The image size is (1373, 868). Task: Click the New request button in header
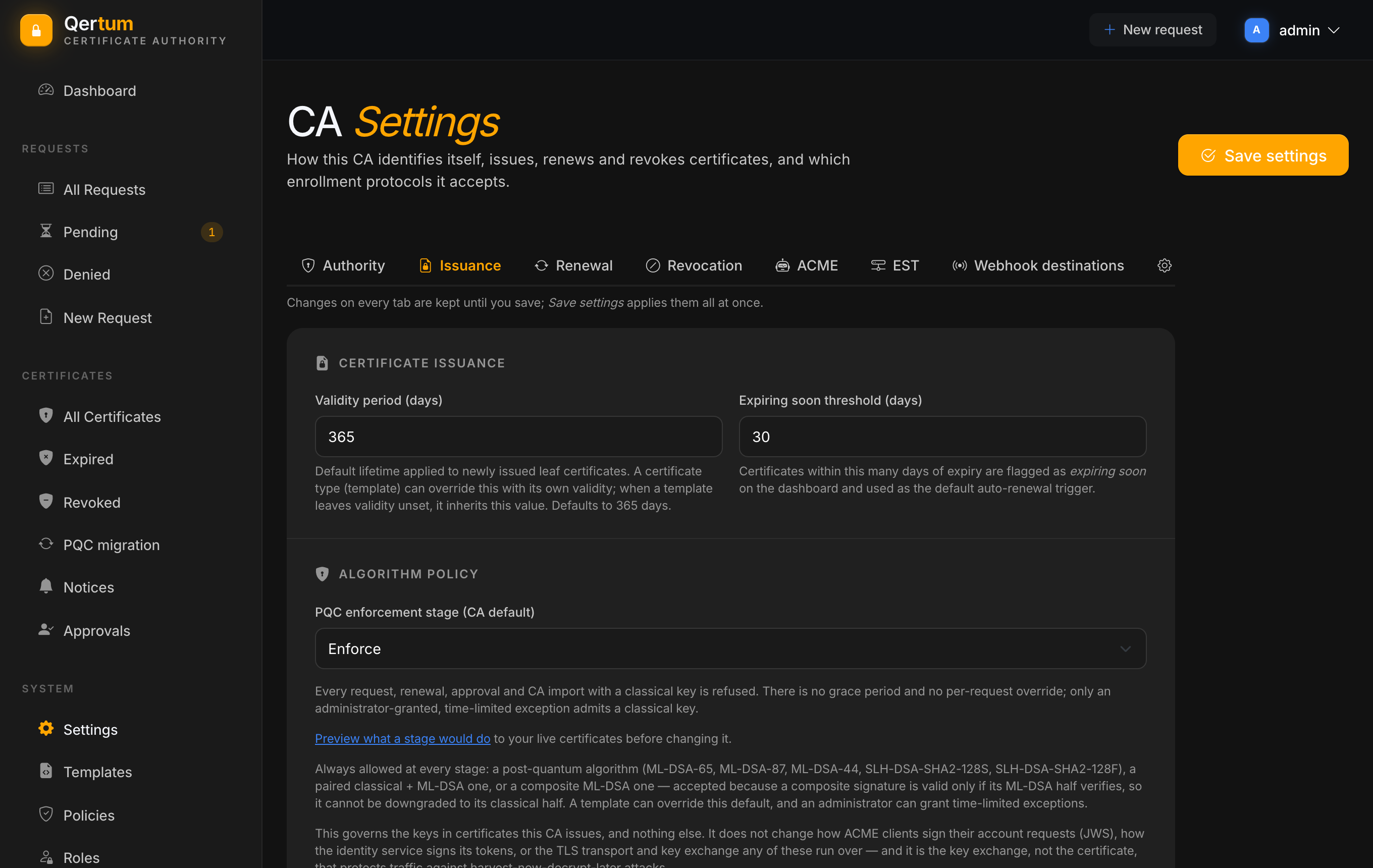[x=1152, y=30]
